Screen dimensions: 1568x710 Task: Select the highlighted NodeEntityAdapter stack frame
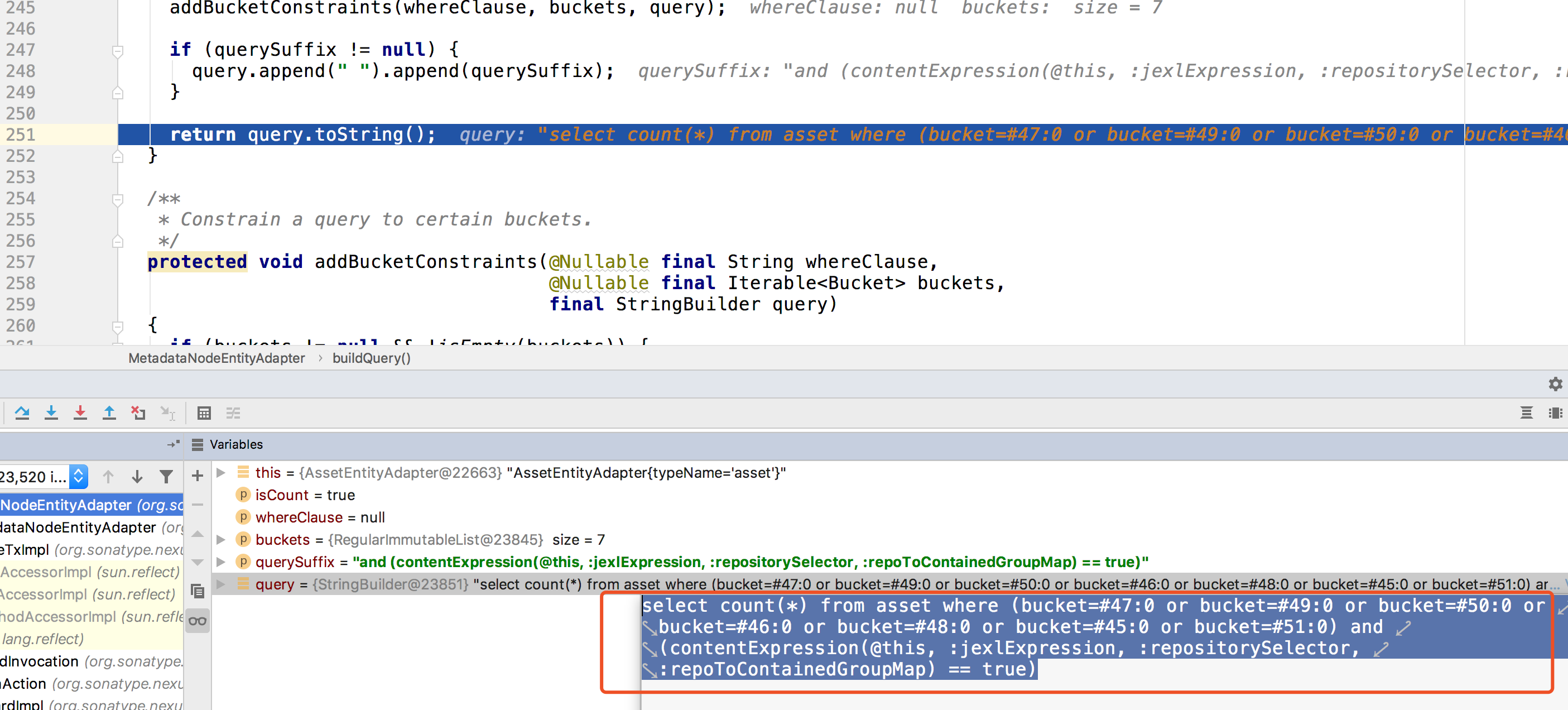(x=92, y=505)
